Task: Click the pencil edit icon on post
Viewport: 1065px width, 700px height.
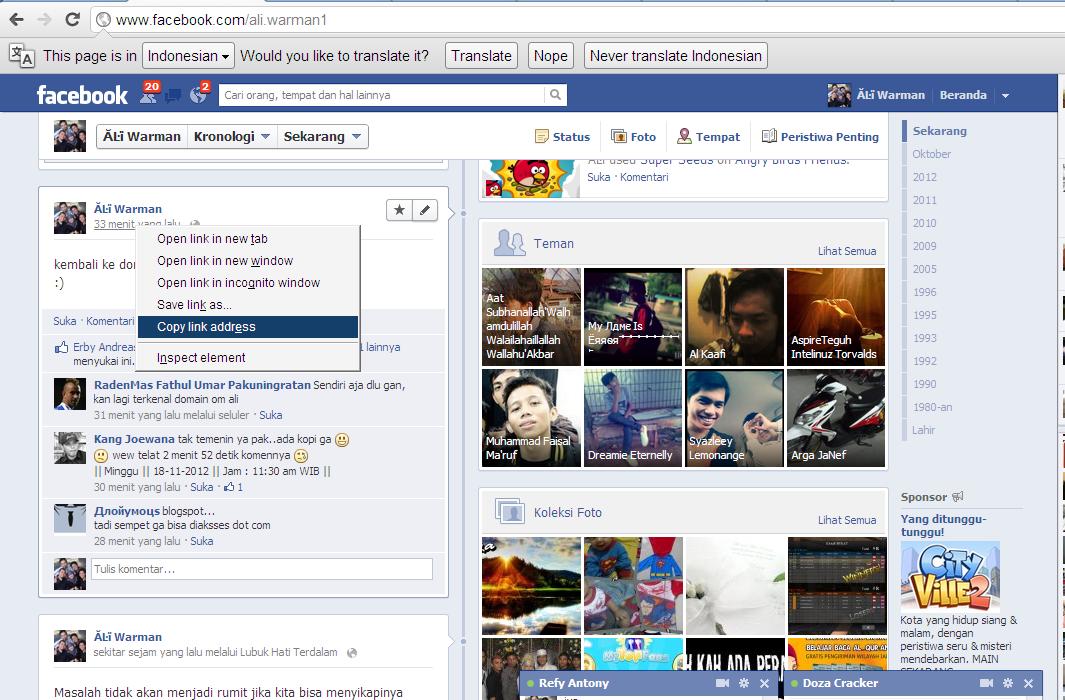Action: click(x=425, y=210)
